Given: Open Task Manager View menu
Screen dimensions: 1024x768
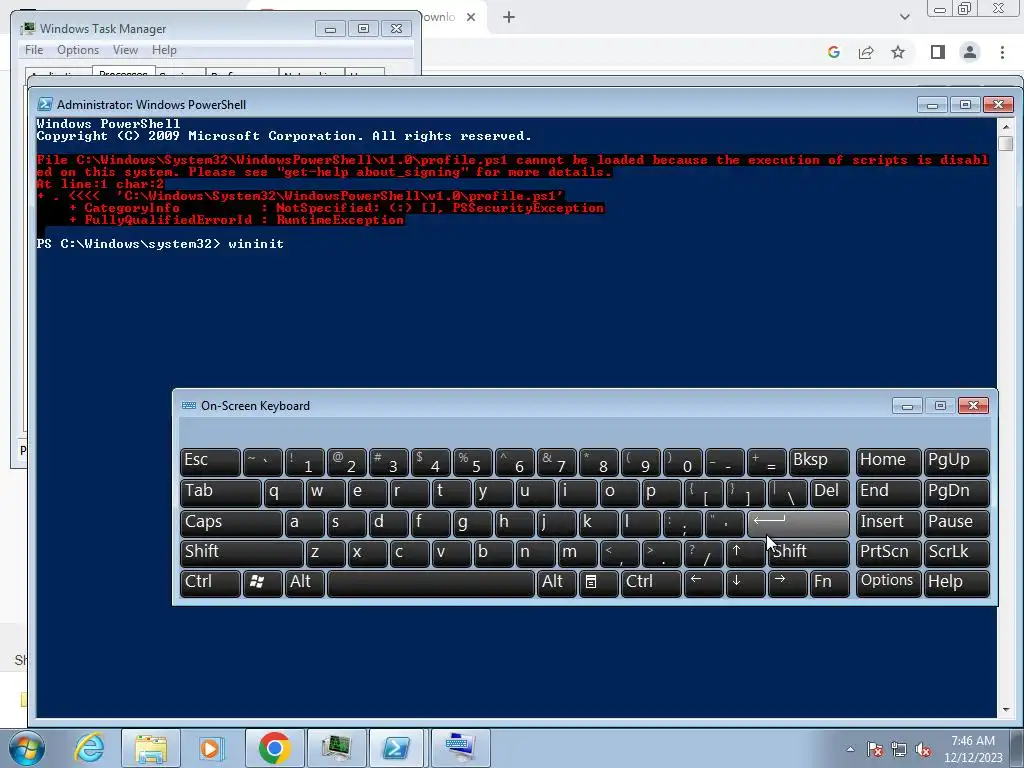Looking at the screenshot, I should click(x=125, y=50).
